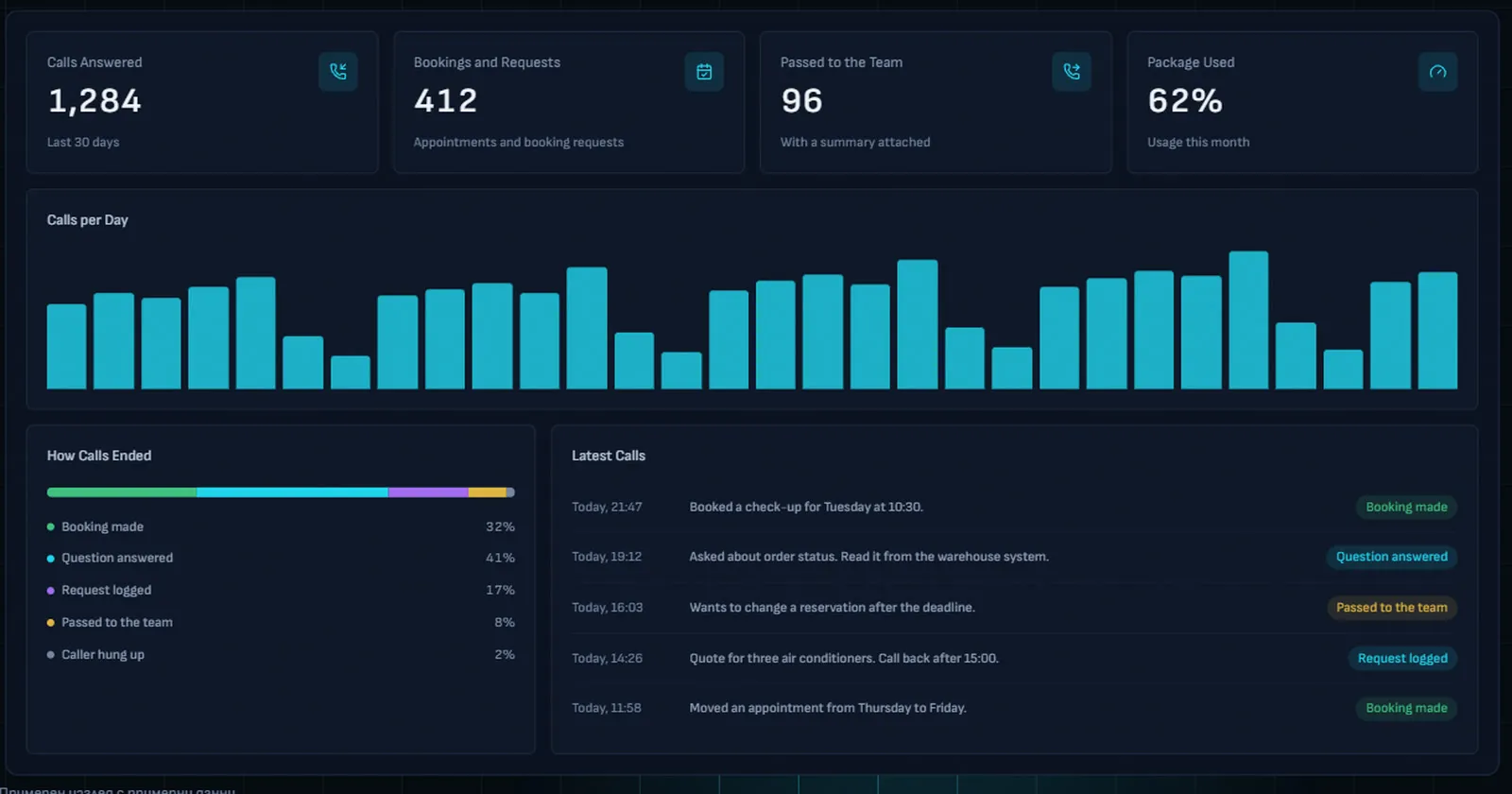Viewport: 1512px width, 794px height.
Task: Click the 'How Calls Ended' heading
Action: tap(99, 456)
